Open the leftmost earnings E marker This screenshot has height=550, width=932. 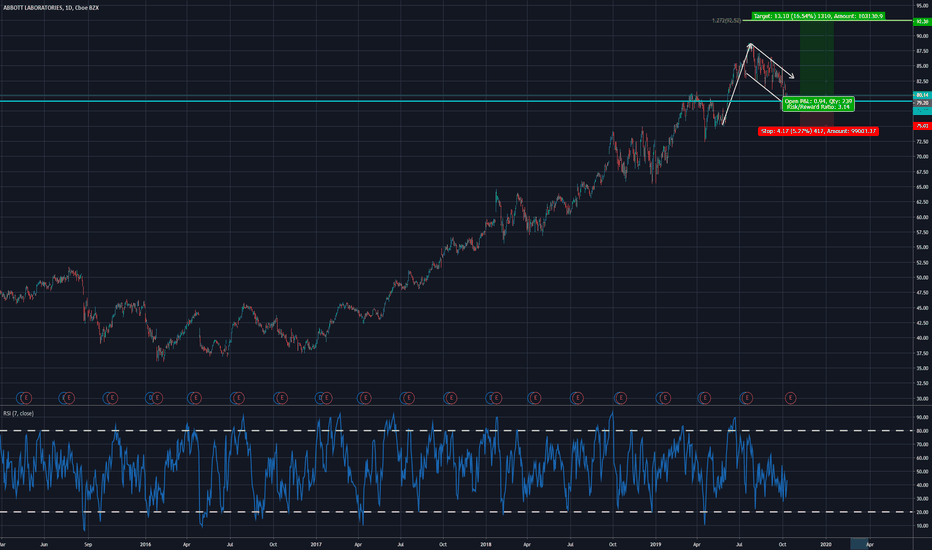coord(26,398)
